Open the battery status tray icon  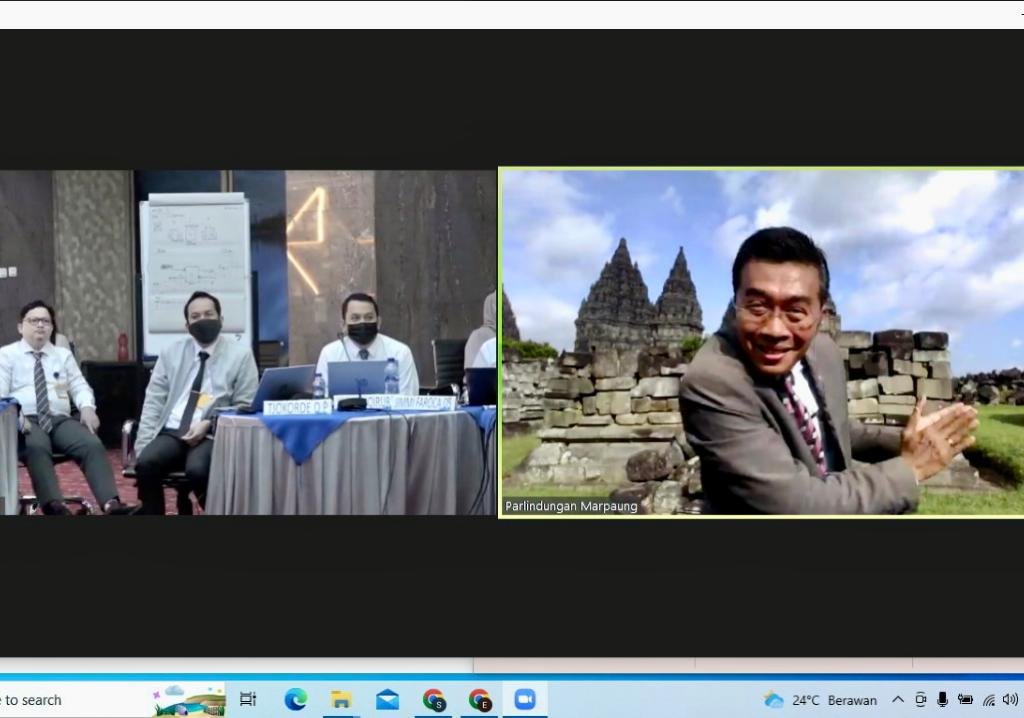965,700
